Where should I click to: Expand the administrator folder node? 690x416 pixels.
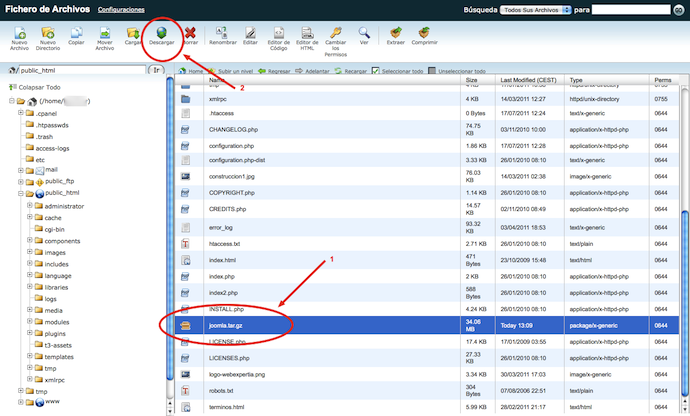[29, 205]
